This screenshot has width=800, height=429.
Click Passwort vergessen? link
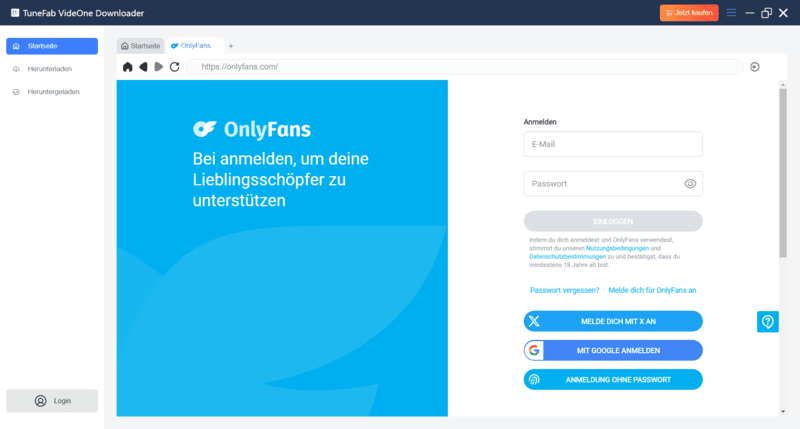click(564, 290)
